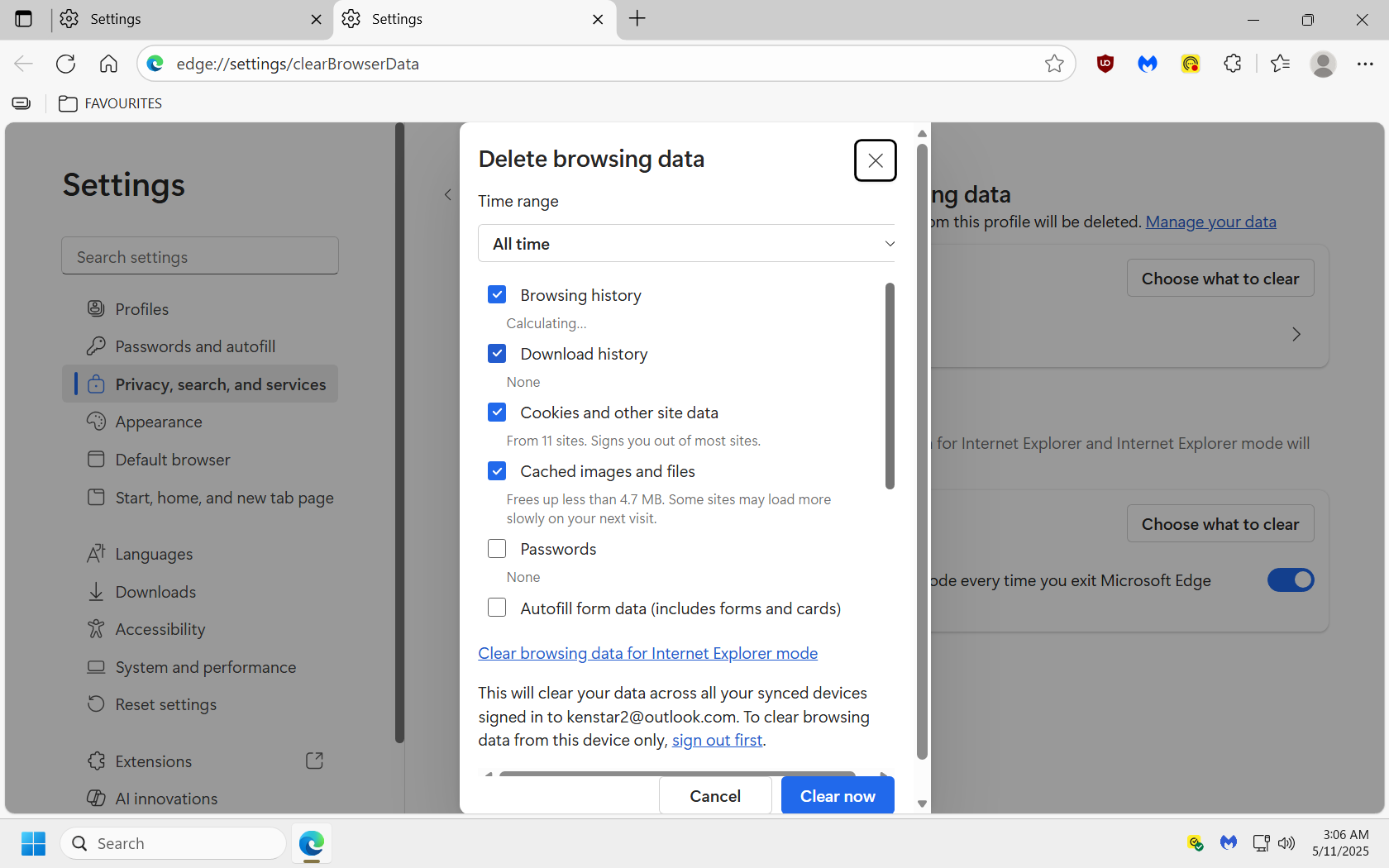Go back using the browser back arrow
Image resolution: width=1389 pixels, height=868 pixels.
coord(23,64)
